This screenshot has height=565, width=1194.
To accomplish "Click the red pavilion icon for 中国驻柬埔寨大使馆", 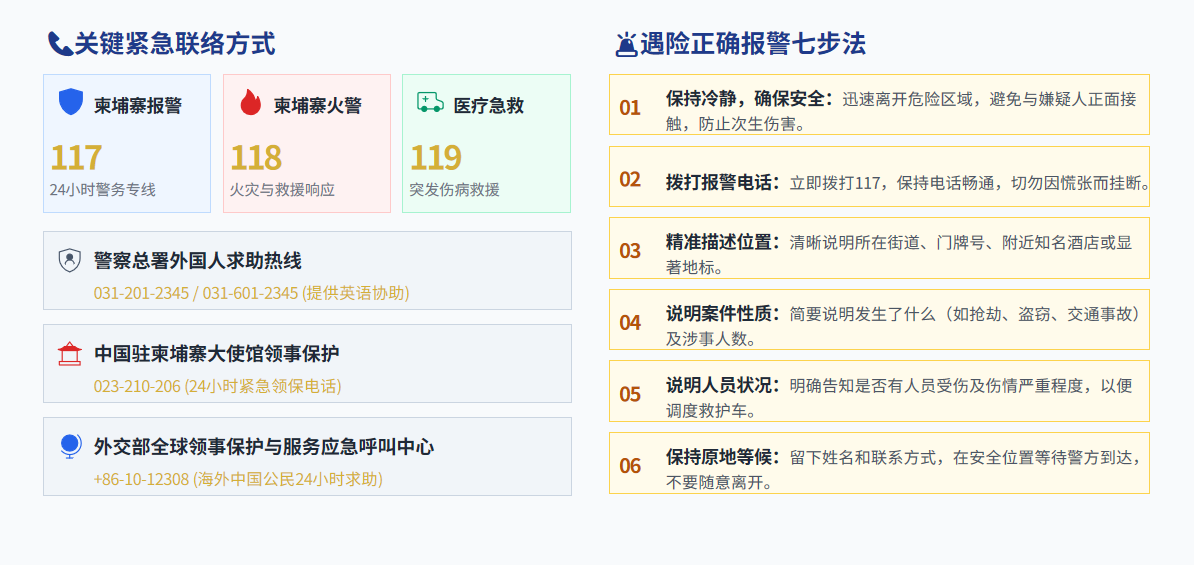I will (69, 354).
